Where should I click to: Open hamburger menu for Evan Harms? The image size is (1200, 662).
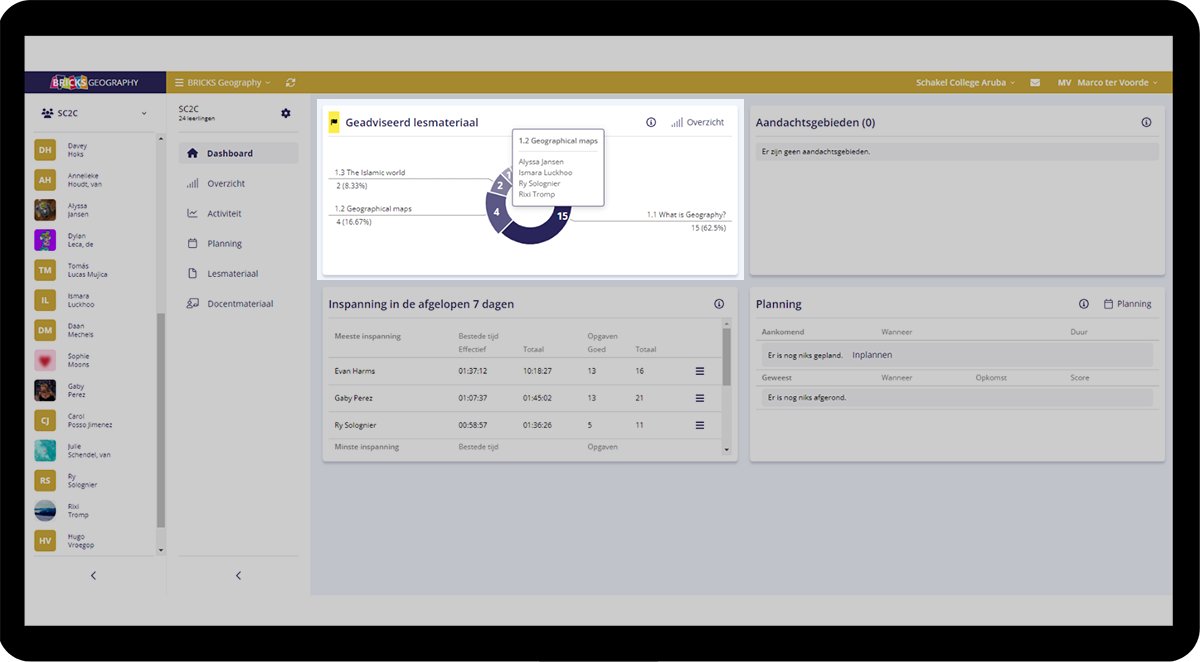[x=699, y=371]
